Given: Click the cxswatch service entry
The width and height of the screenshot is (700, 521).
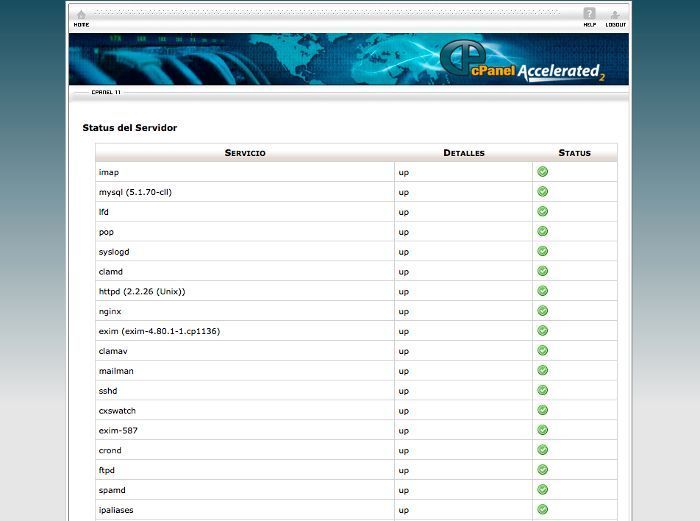Looking at the screenshot, I should coord(117,410).
